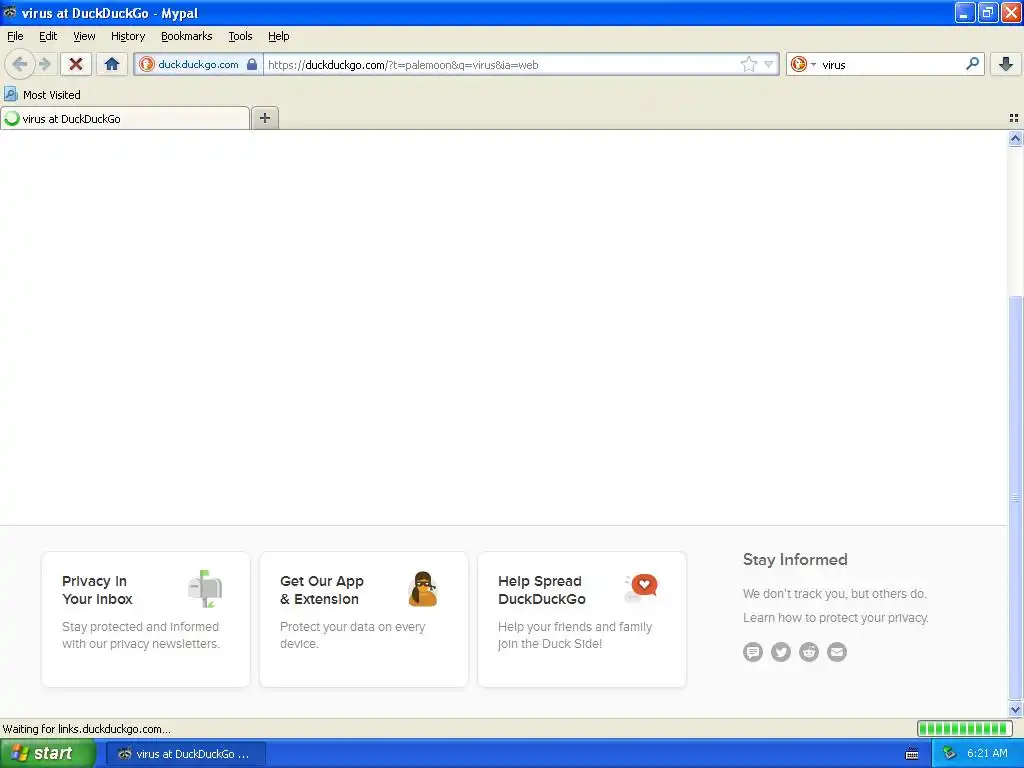1024x768 pixels.
Task: Open the 'Help Spread DuckDuckGo' card
Action: point(582,619)
